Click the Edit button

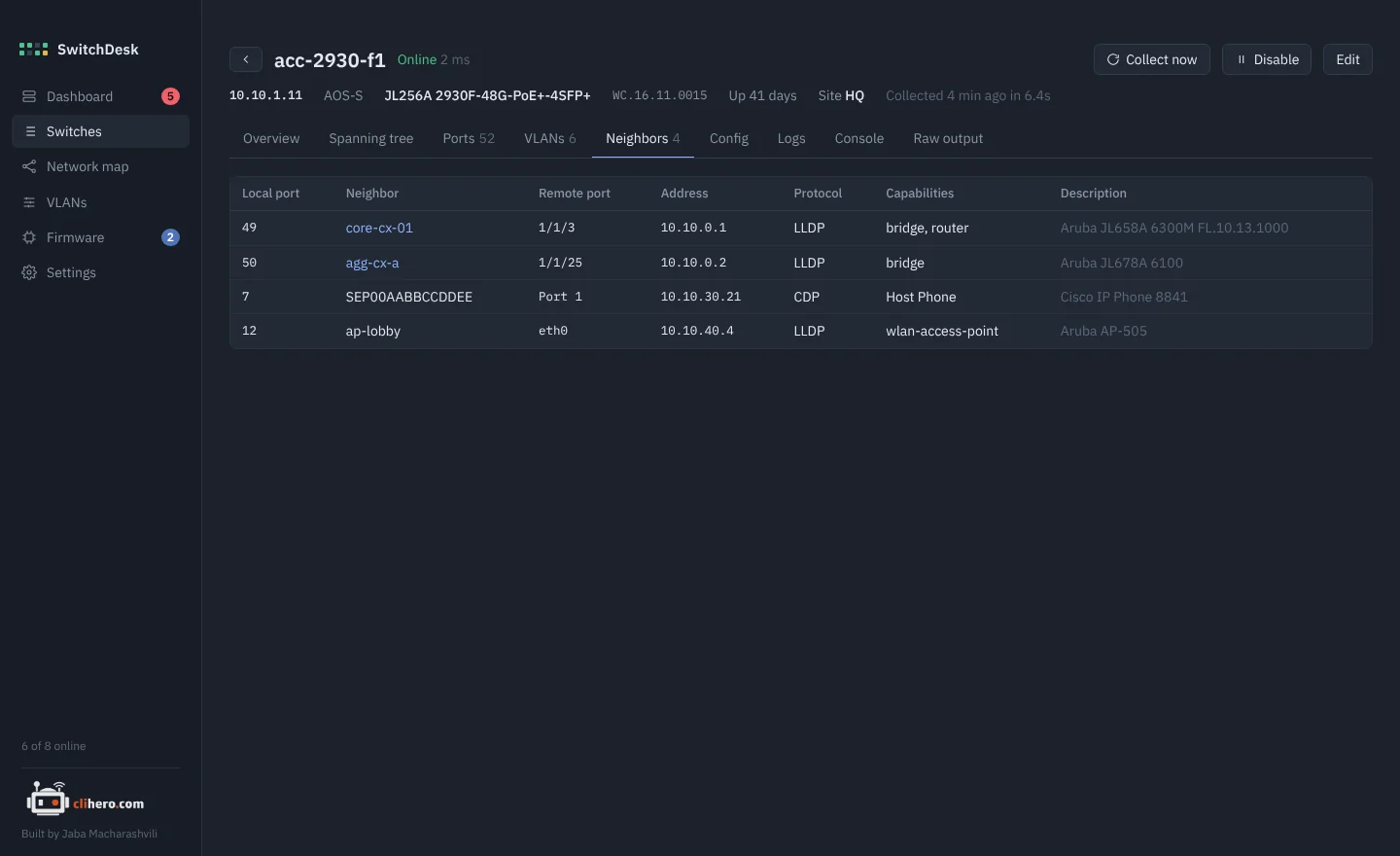[x=1347, y=59]
